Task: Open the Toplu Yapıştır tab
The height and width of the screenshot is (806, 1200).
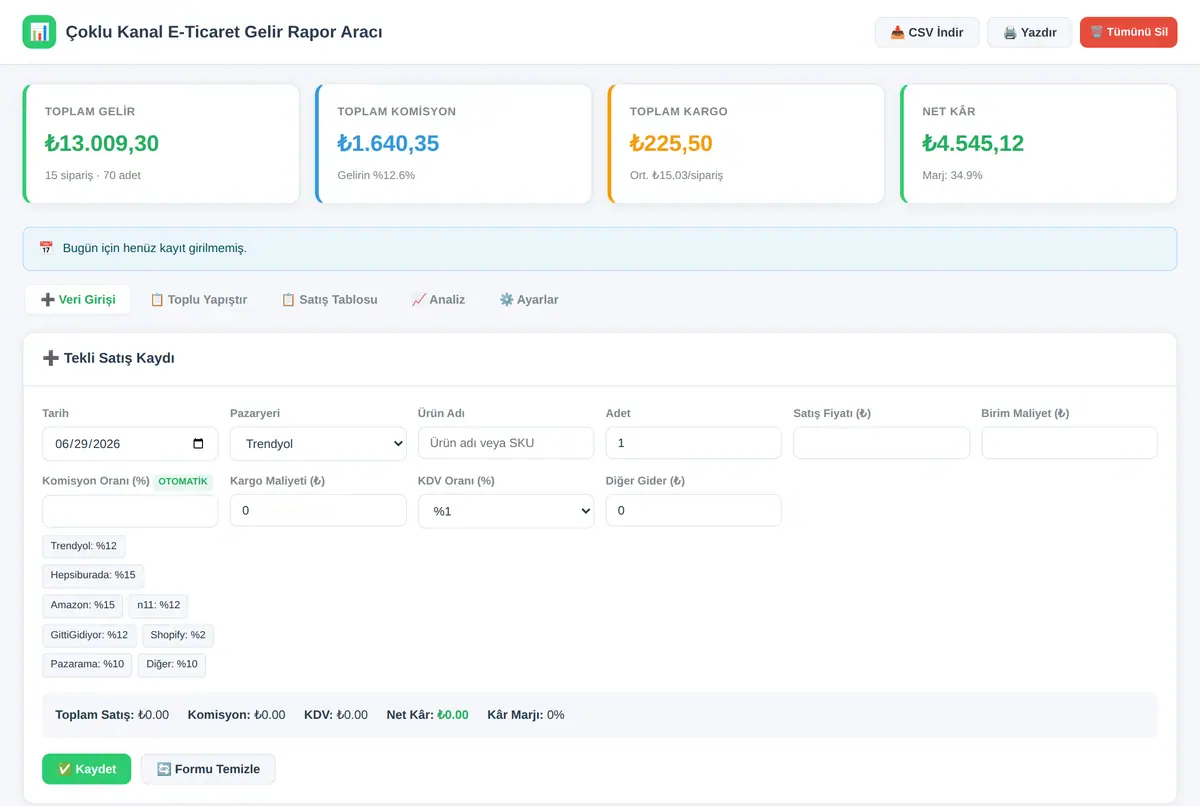Action: click(x=198, y=300)
